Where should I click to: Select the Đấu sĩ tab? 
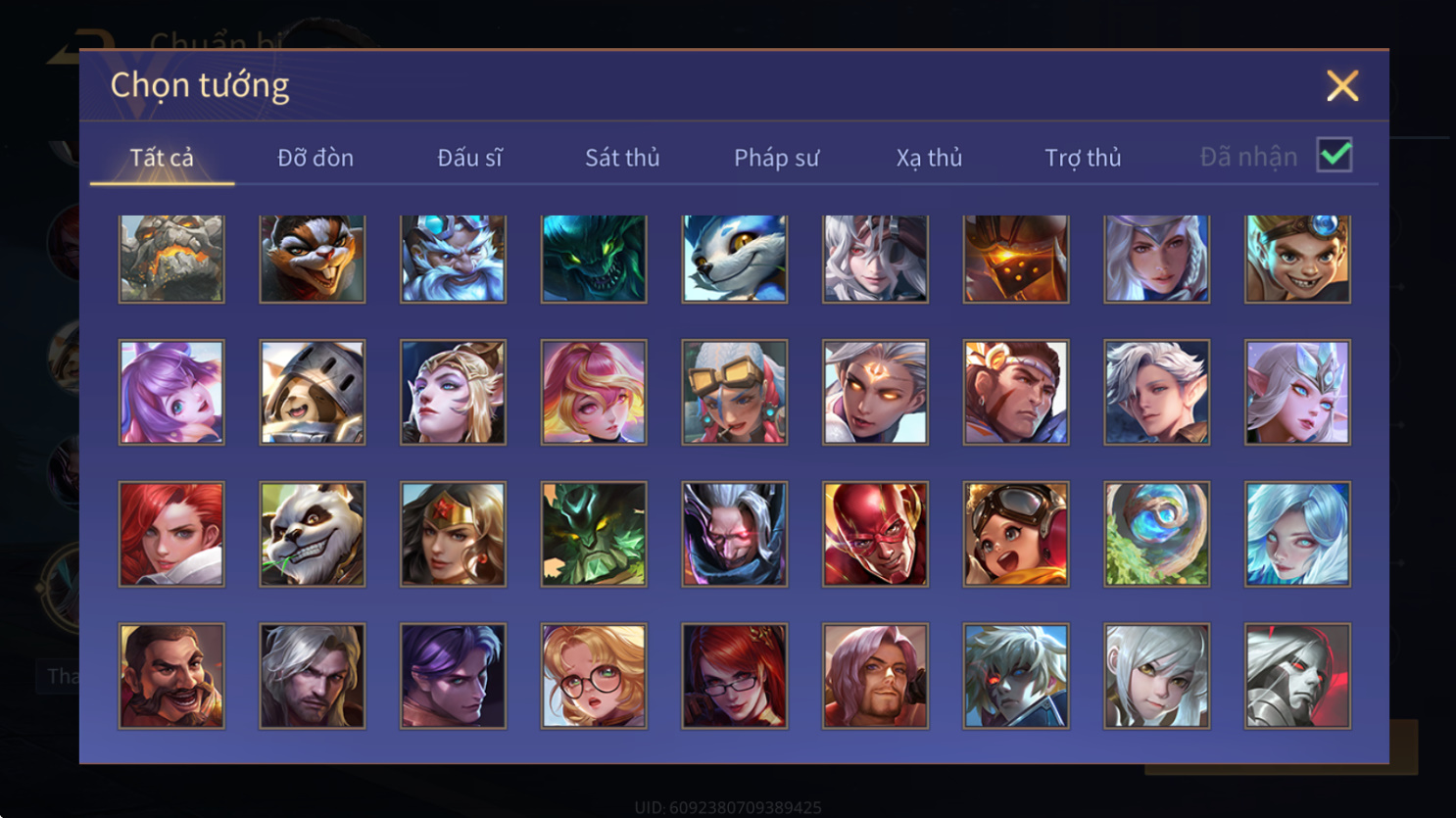[x=469, y=158]
